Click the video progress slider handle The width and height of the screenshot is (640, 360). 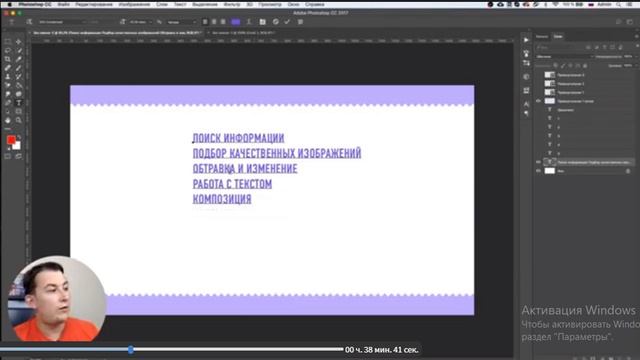tap(131, 349)
